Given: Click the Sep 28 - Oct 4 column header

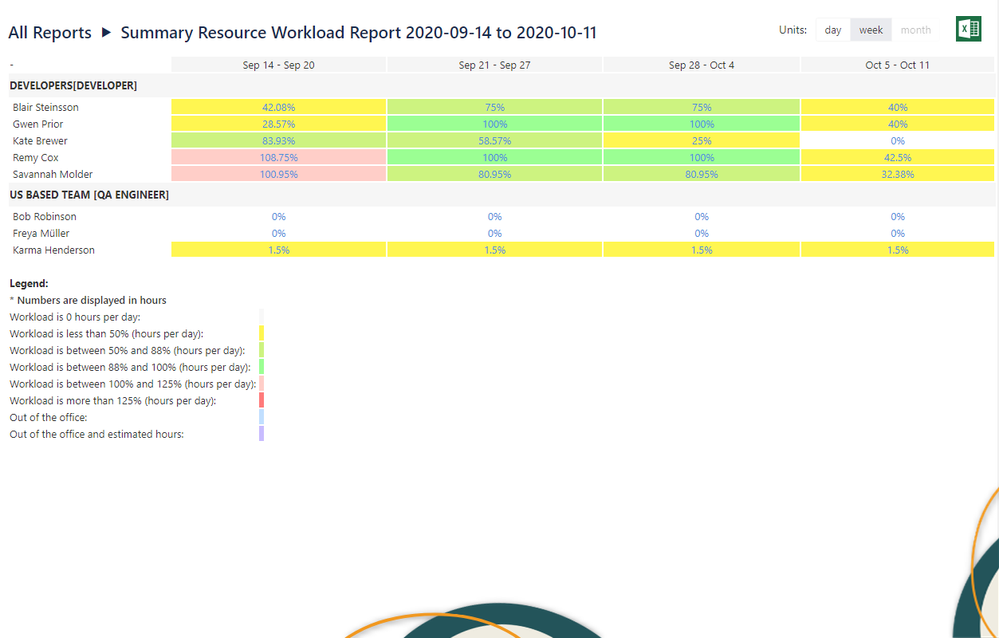Looking at the screenshot, I should point(701,65).
